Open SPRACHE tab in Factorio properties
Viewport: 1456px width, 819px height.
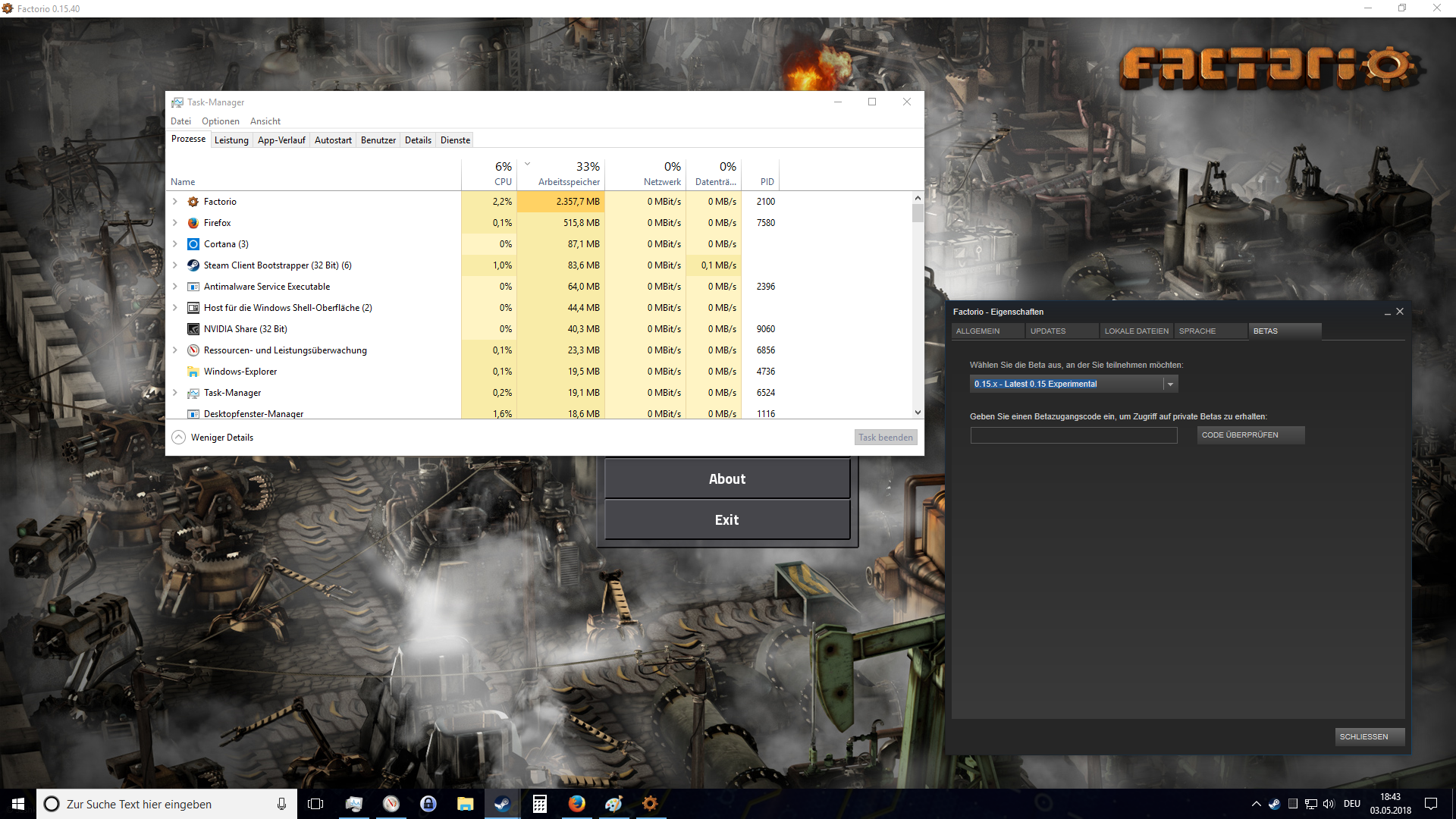1210,331
